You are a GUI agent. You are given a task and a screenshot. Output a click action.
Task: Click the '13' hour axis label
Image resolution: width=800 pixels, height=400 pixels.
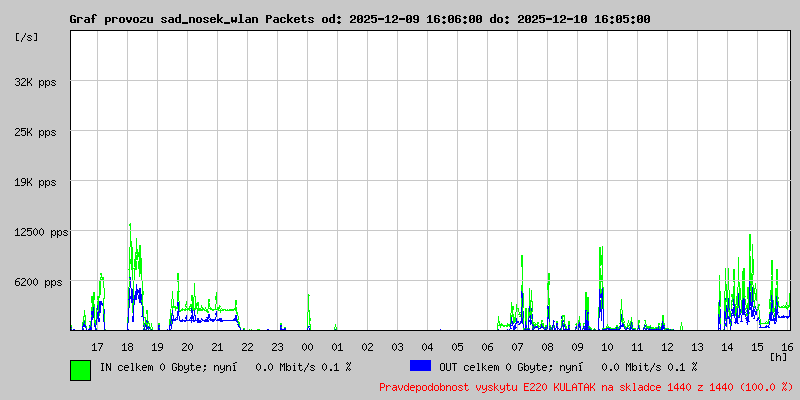(x=697, y=347)
